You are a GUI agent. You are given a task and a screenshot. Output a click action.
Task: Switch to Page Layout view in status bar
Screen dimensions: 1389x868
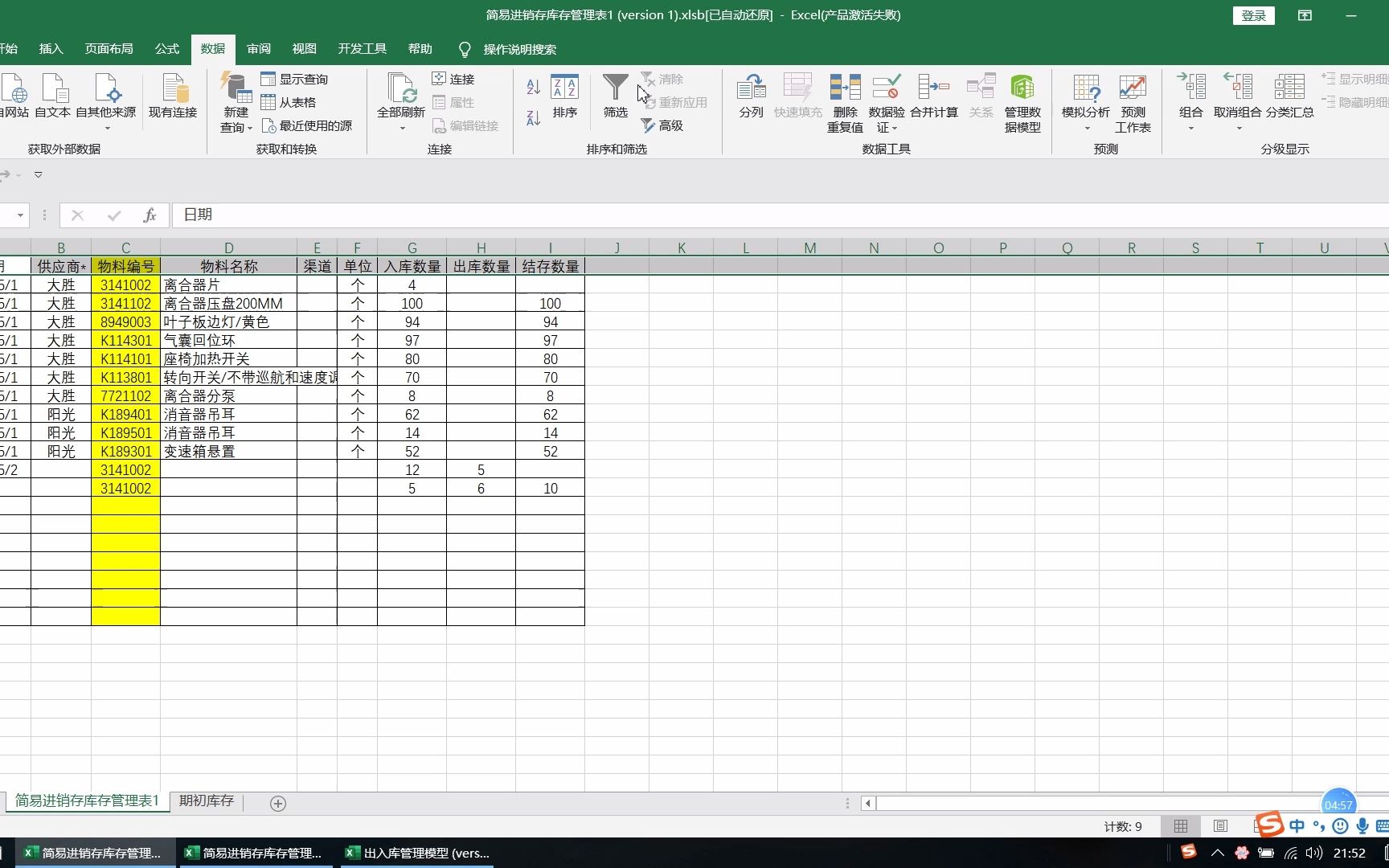tap(1220, 826)
